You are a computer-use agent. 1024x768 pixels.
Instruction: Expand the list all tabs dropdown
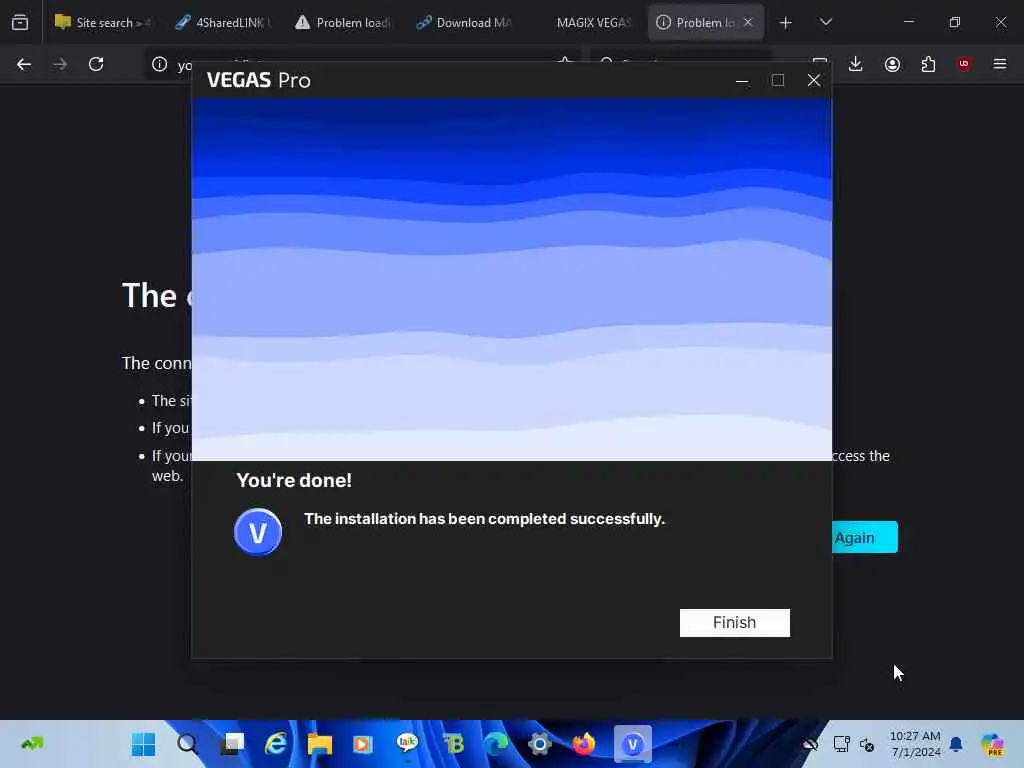coord(825,23)
